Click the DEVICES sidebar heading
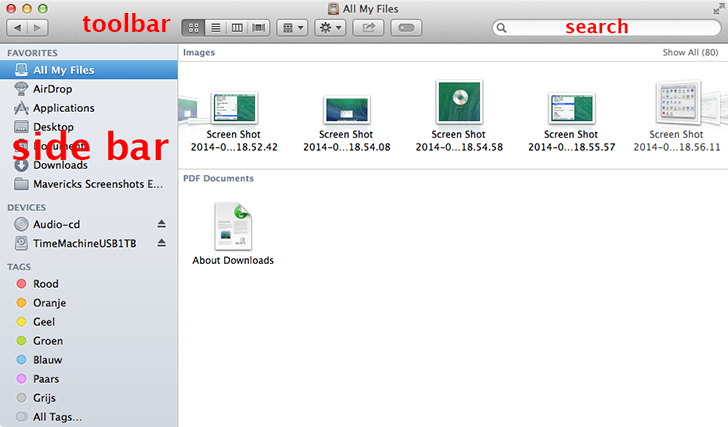Screen dimensions: 728x427 (26, 207)
